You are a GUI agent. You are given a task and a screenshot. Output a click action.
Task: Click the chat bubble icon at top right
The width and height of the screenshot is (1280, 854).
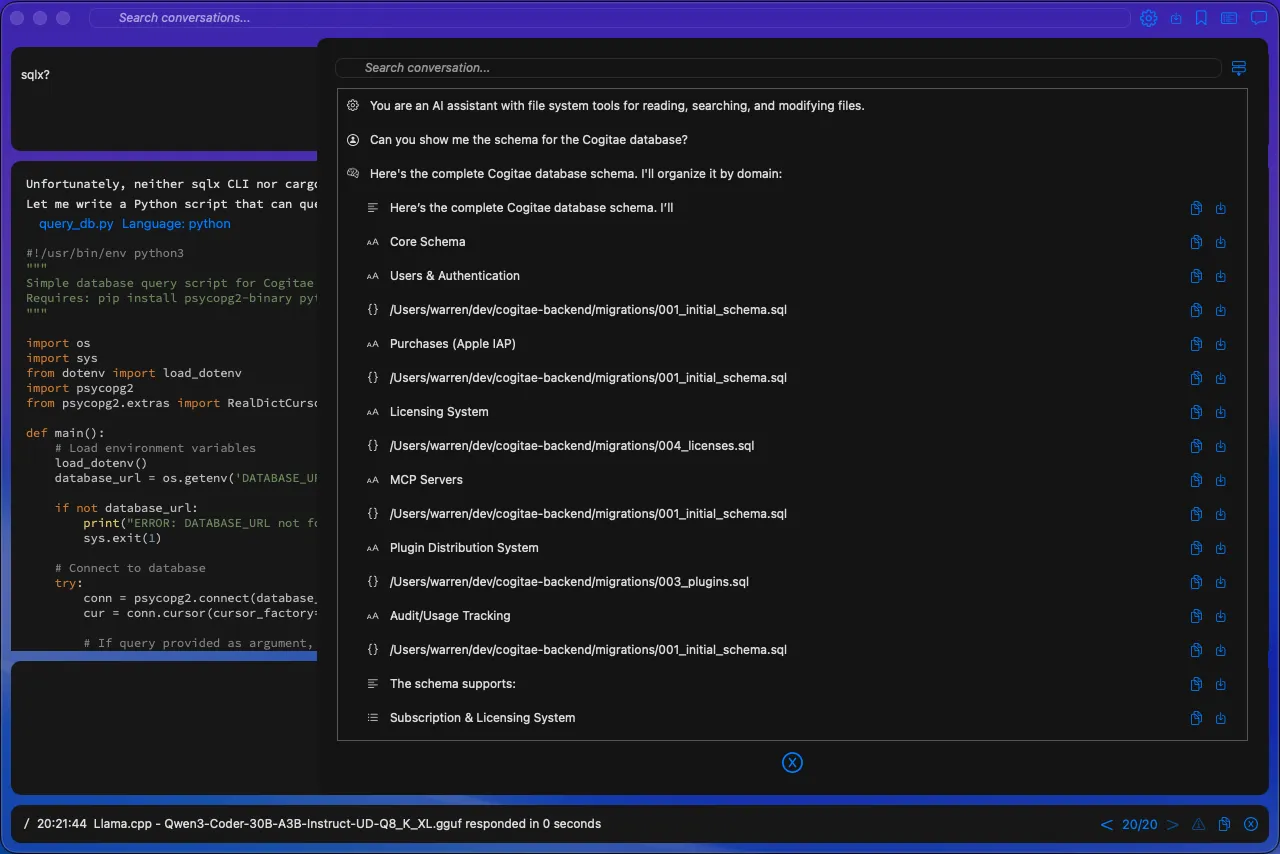pyautogui.click(x=1259, y=18)
